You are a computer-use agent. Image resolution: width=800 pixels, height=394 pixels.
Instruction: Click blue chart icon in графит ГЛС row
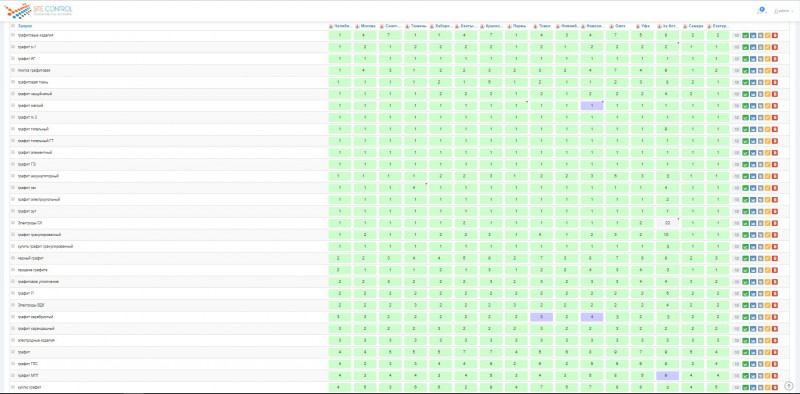coord(753,364)
